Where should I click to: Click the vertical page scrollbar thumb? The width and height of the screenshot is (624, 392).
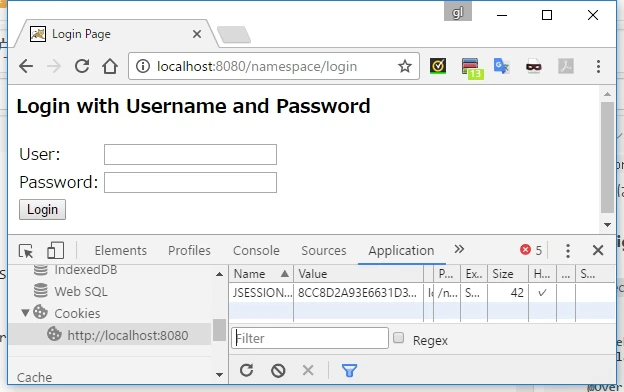607,158
